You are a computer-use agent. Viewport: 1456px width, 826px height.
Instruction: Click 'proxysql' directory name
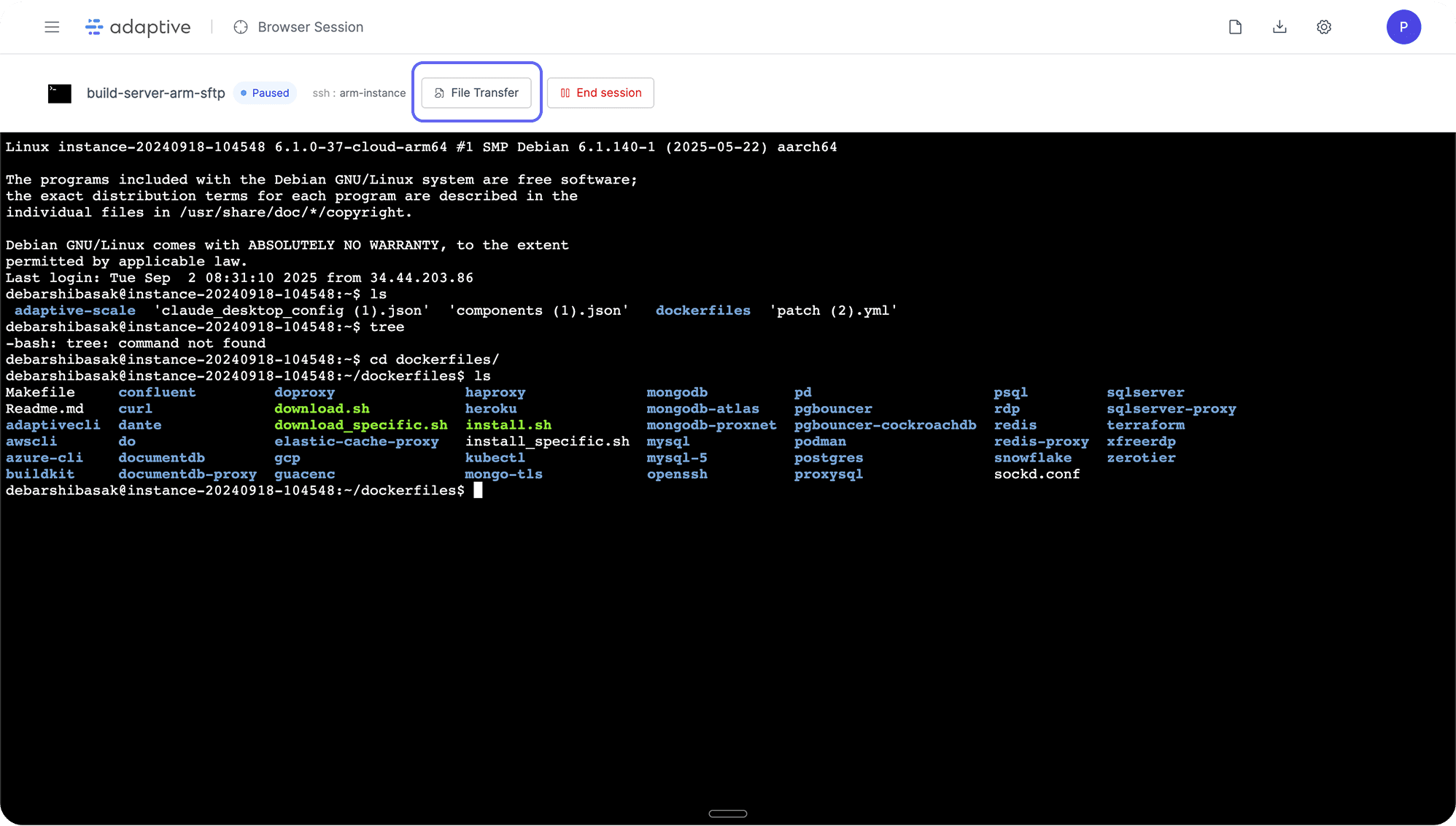(x=829, y=475)
